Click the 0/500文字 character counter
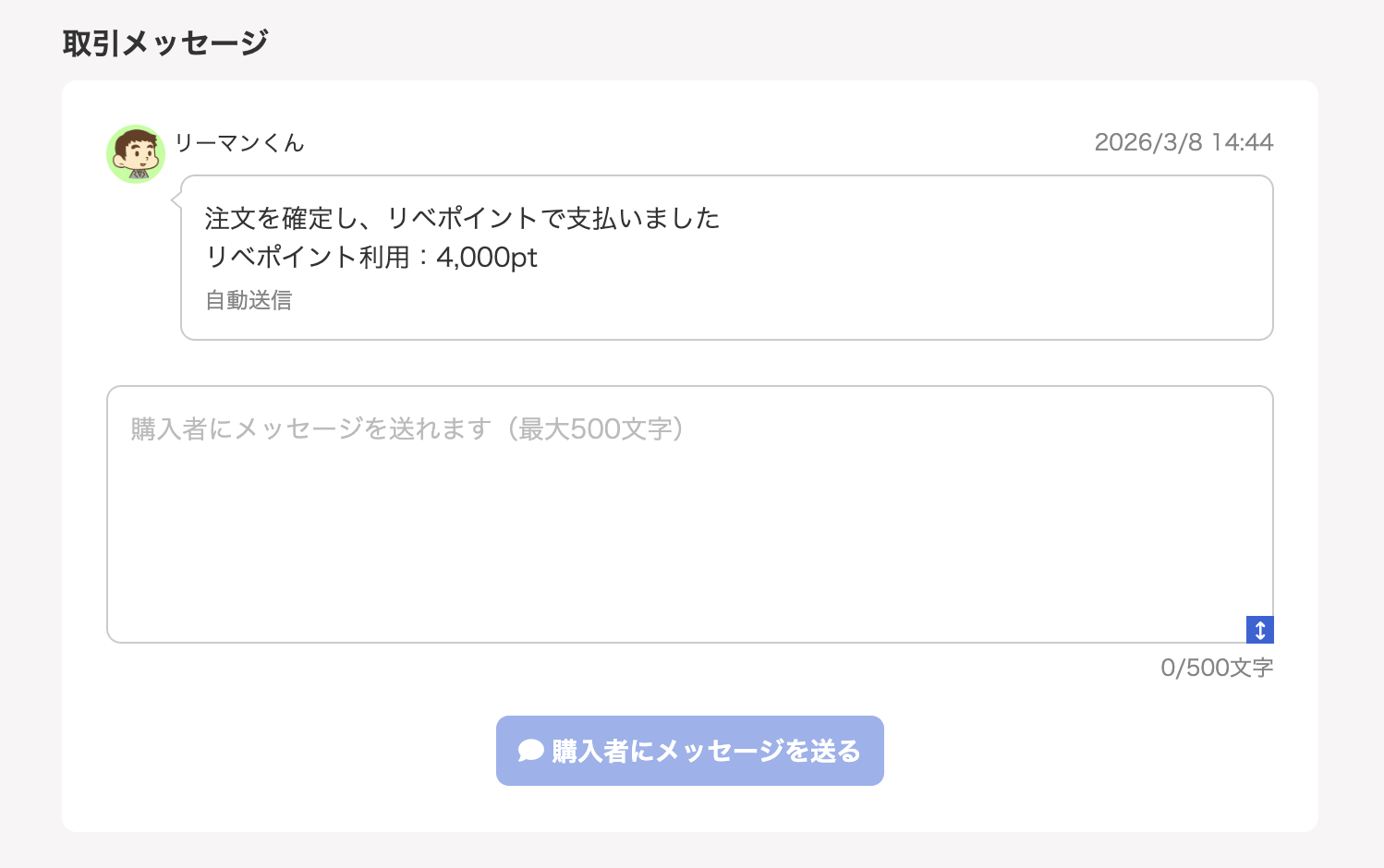The image size is (1384, 868). point(1217,666)
